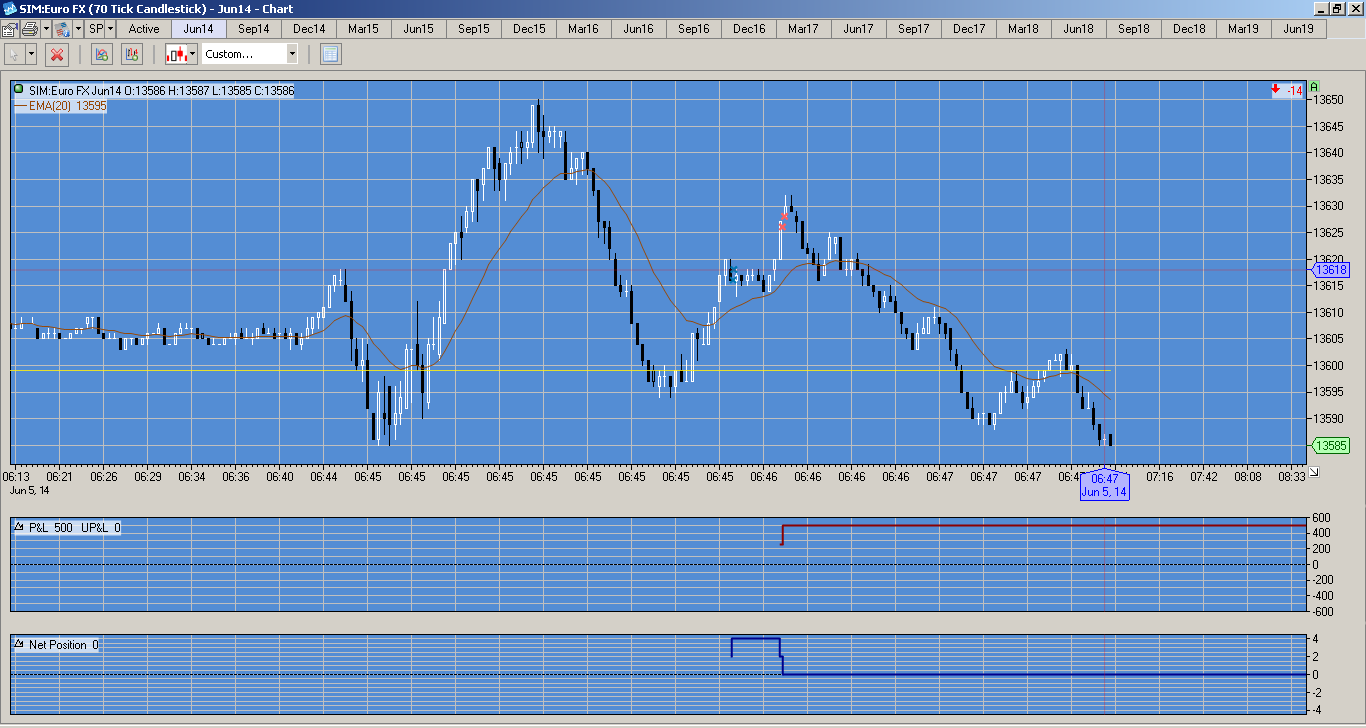Click the EMA(20) 13595 legend label

coord(68,105)
